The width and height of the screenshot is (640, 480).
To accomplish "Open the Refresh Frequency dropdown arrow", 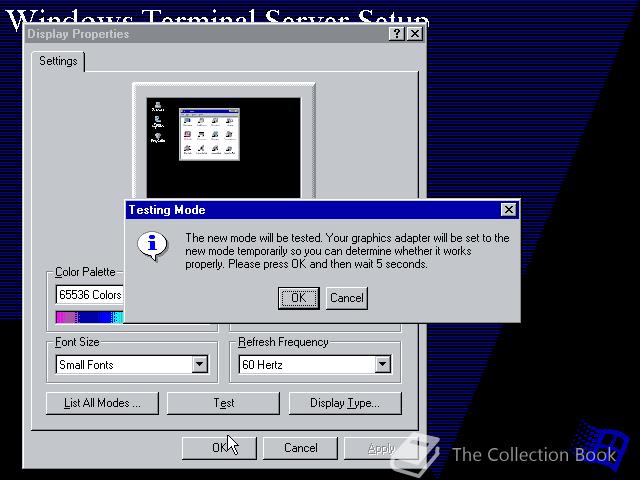I will point(382,364).
